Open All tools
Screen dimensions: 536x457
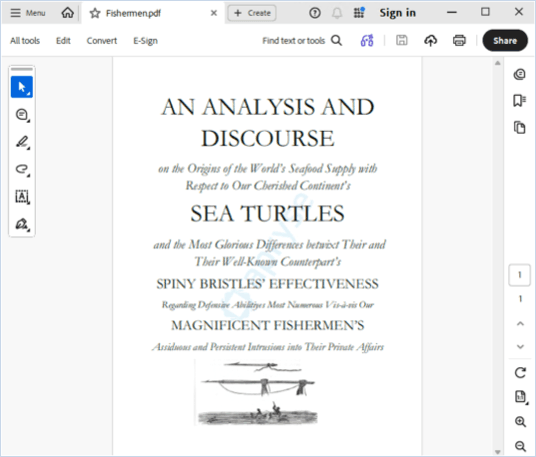(x=25, y=41)
